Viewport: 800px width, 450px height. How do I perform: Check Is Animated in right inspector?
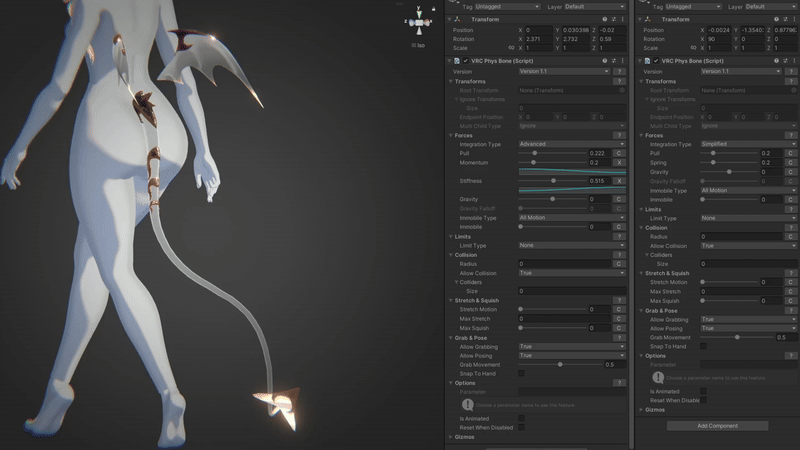704,391
